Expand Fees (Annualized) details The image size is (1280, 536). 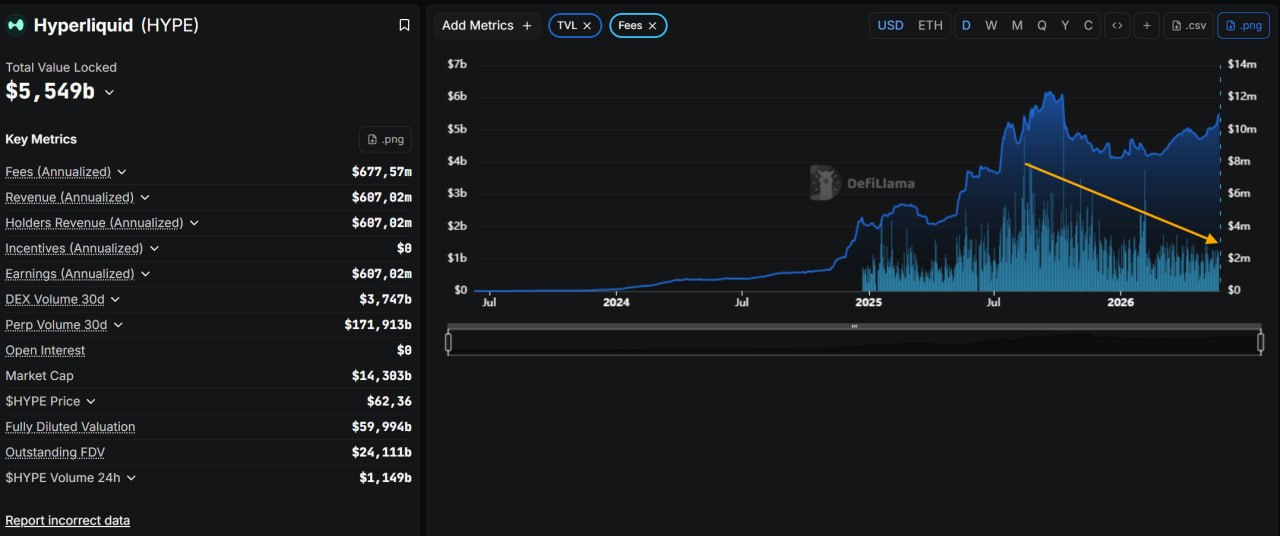[122, 172]
